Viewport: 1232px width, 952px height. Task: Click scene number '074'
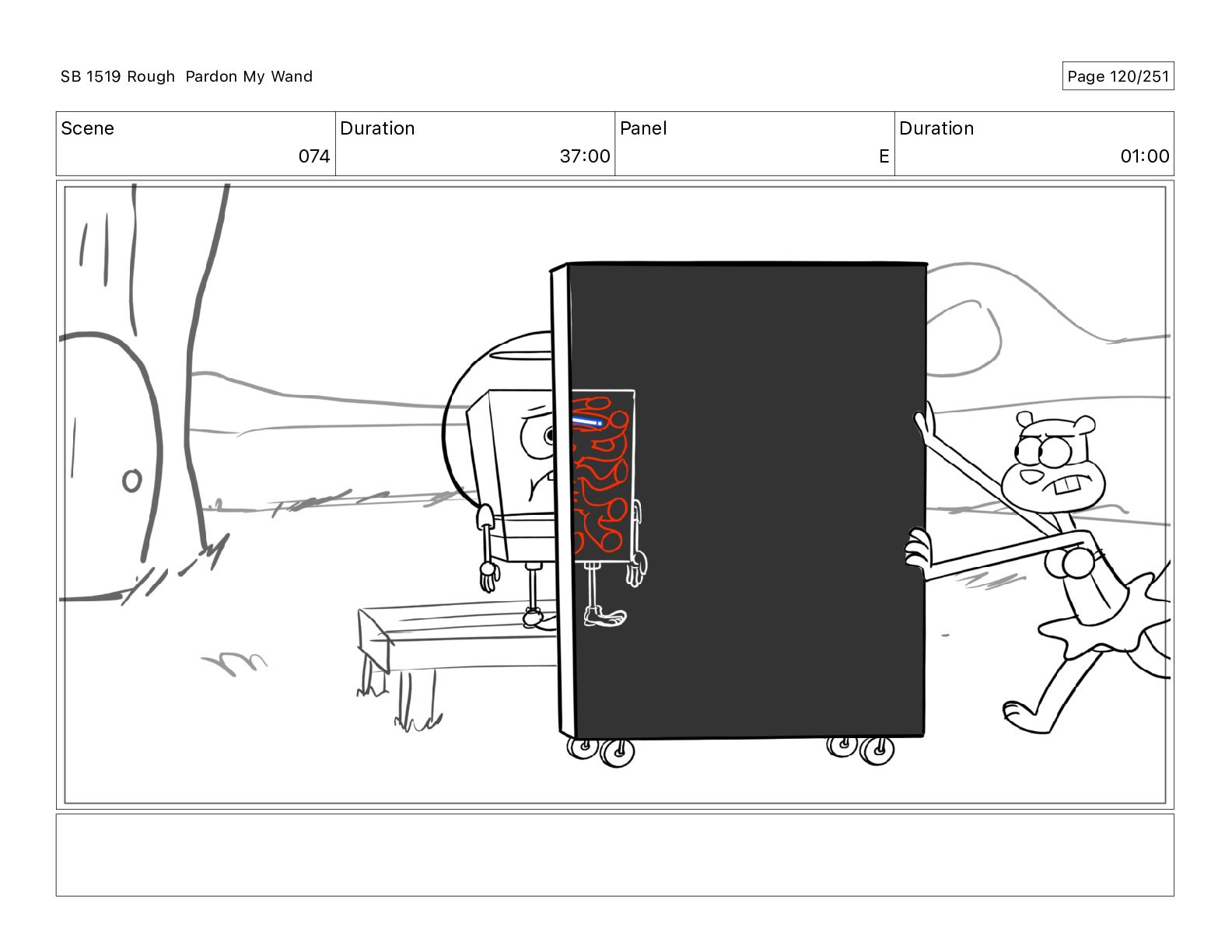[x=314, y=156]
